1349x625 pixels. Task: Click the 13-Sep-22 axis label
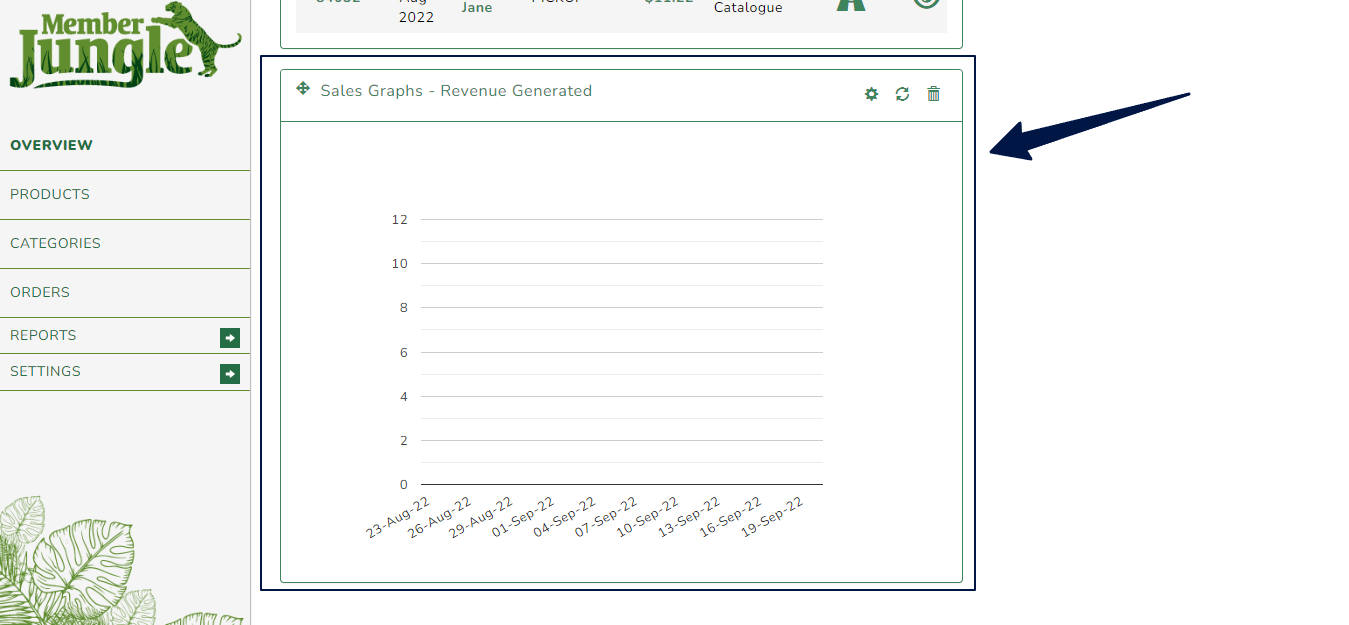click(x=690, y=517)
